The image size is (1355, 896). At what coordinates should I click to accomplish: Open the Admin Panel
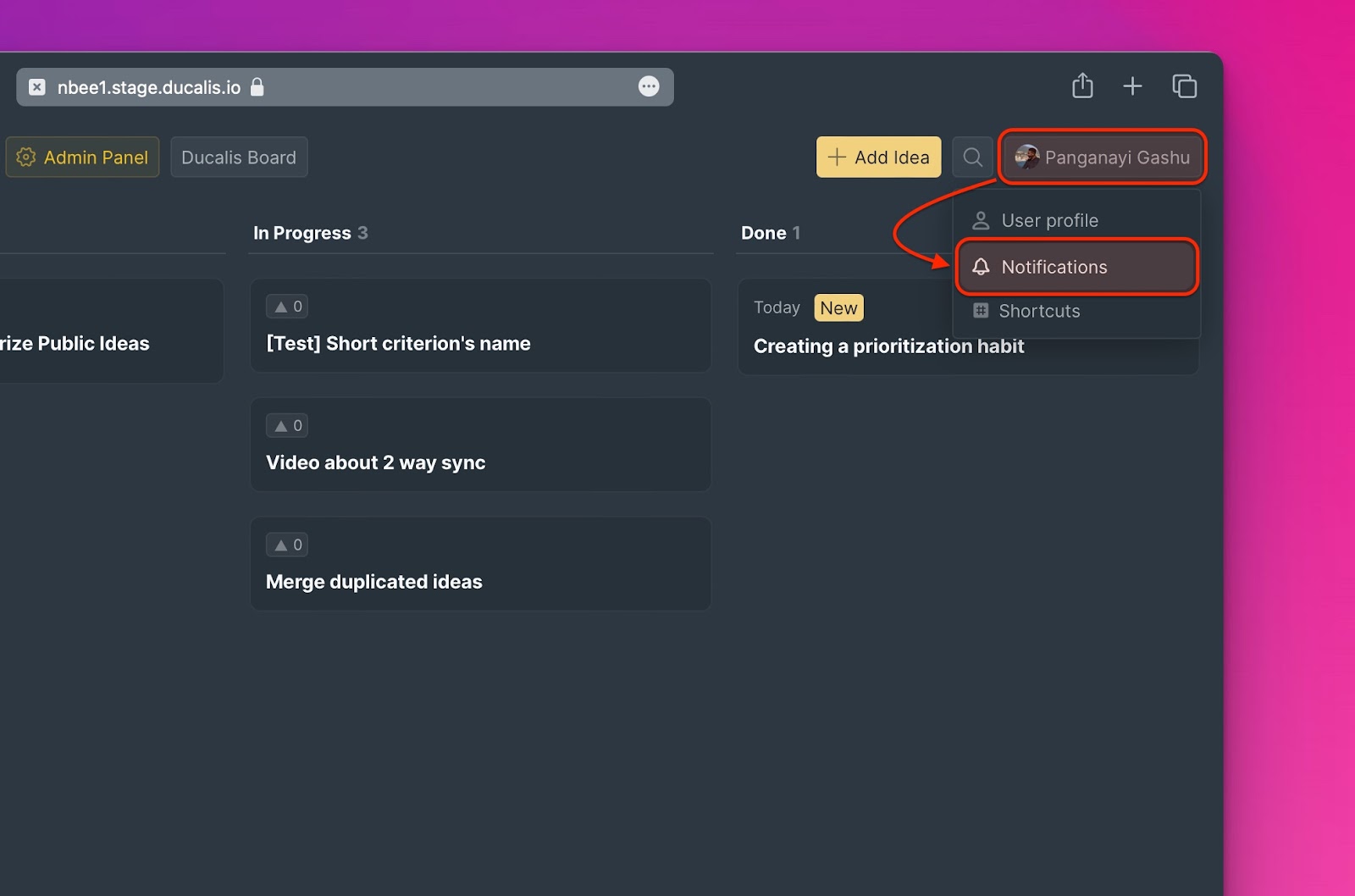tap(82, 158)
